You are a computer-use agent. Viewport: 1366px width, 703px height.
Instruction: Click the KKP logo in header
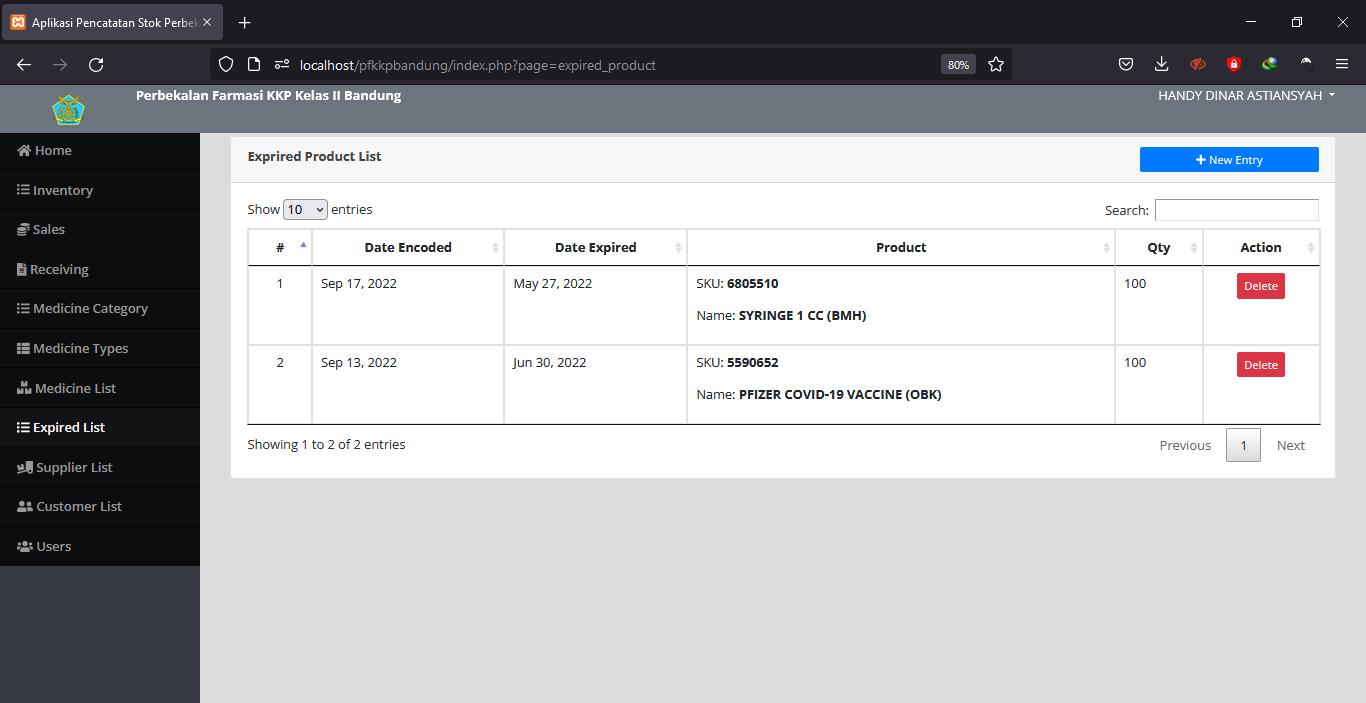pyautogui.click(x=68, y=109)
